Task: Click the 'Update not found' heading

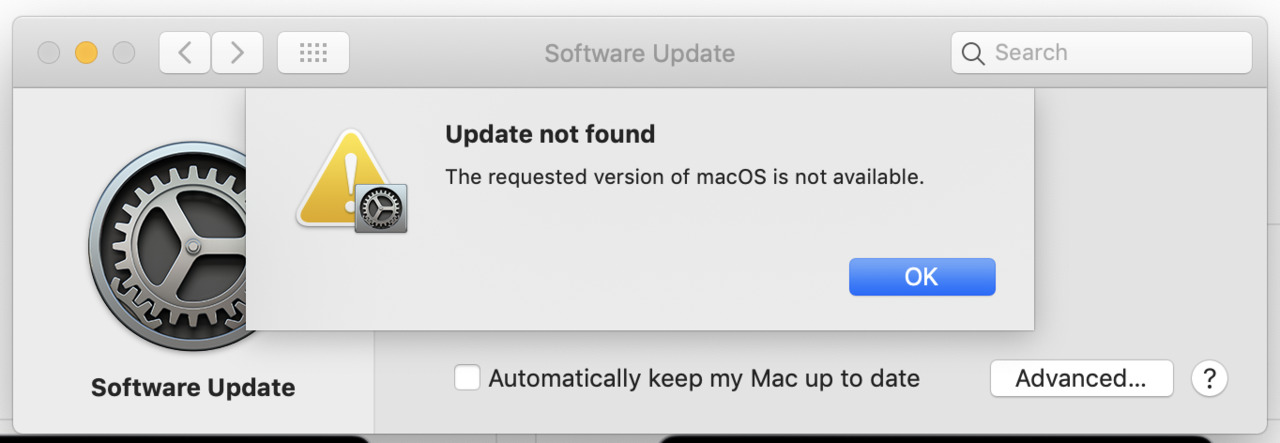Action: 550,134
